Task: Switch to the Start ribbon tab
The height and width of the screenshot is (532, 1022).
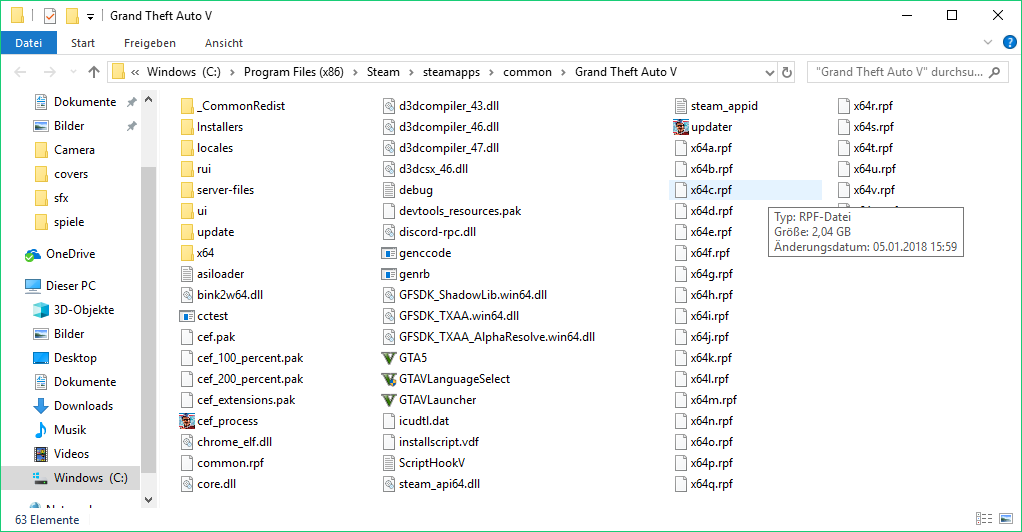Action: tap(83, 43)
